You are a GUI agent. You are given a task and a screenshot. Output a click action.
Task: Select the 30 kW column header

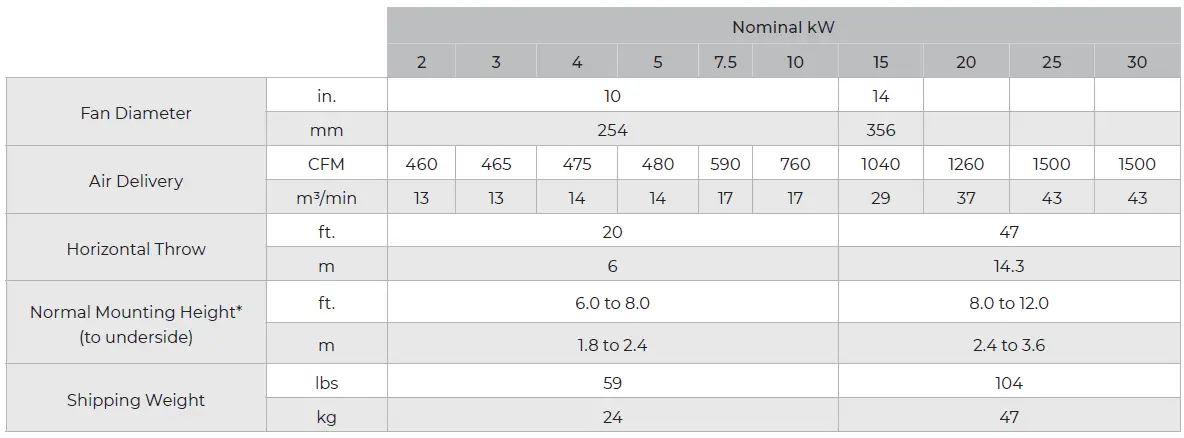(1137, 62)
